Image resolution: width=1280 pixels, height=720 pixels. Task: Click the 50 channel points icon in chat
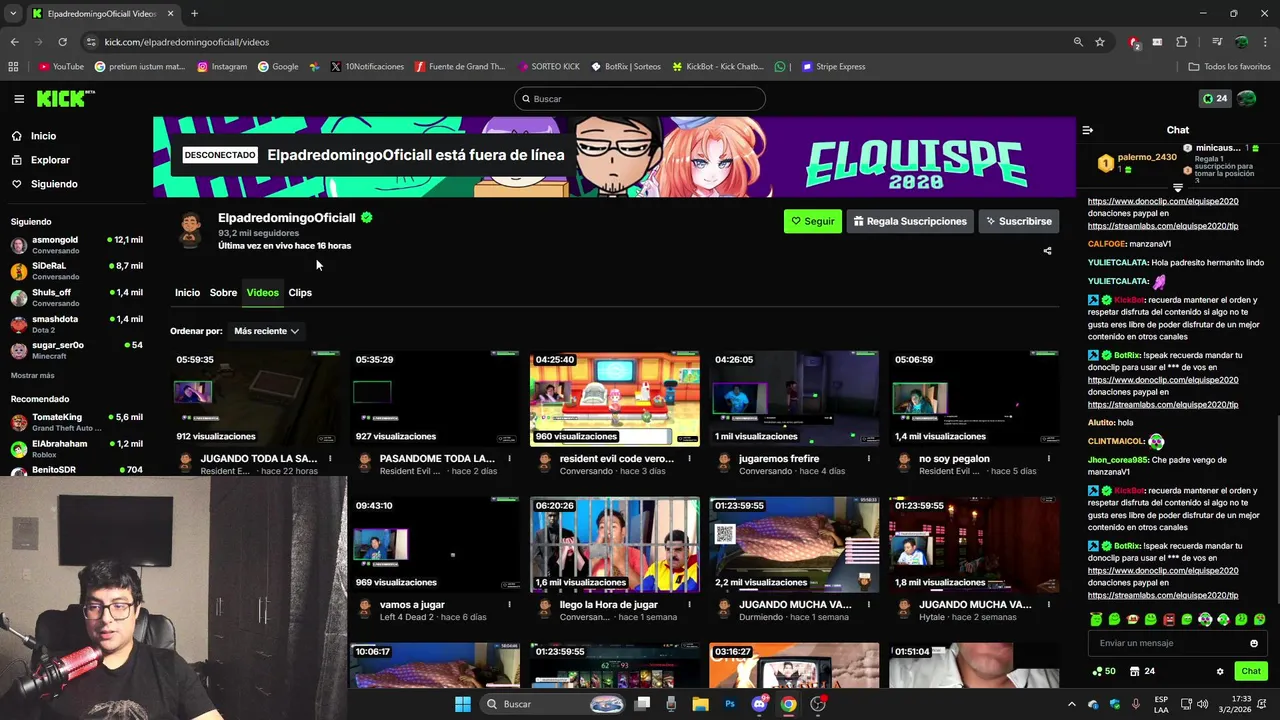(1104, 671)
